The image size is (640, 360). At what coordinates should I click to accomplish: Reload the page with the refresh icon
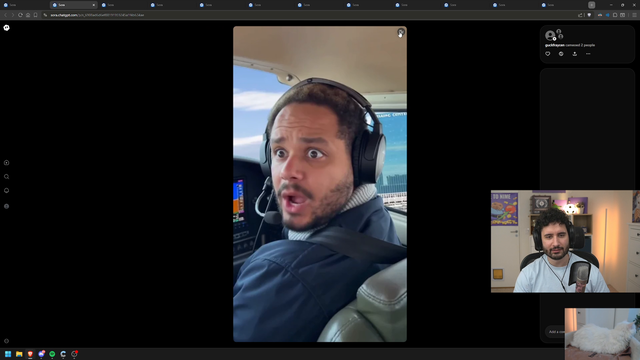pyautogui.click(x=20, y=15)
